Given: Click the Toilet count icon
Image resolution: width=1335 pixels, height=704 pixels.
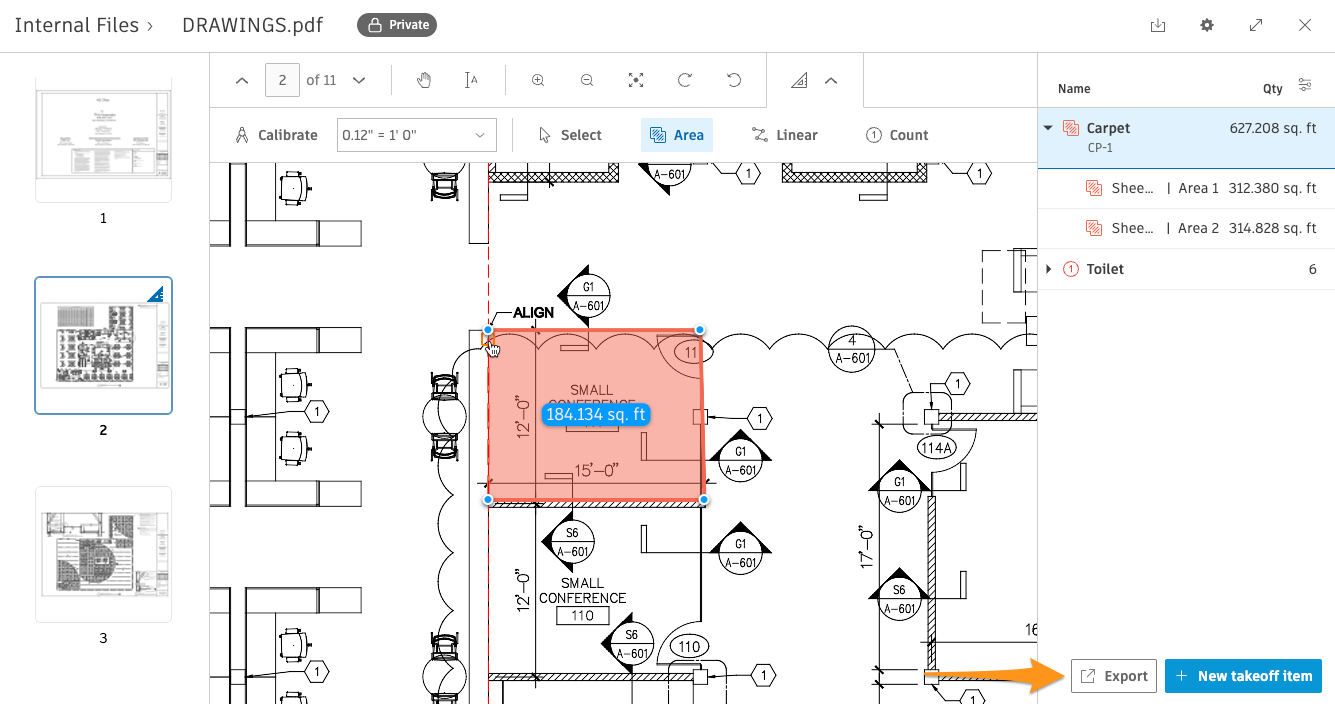Looking at the screenshot, I should [x=1071, y=269].
